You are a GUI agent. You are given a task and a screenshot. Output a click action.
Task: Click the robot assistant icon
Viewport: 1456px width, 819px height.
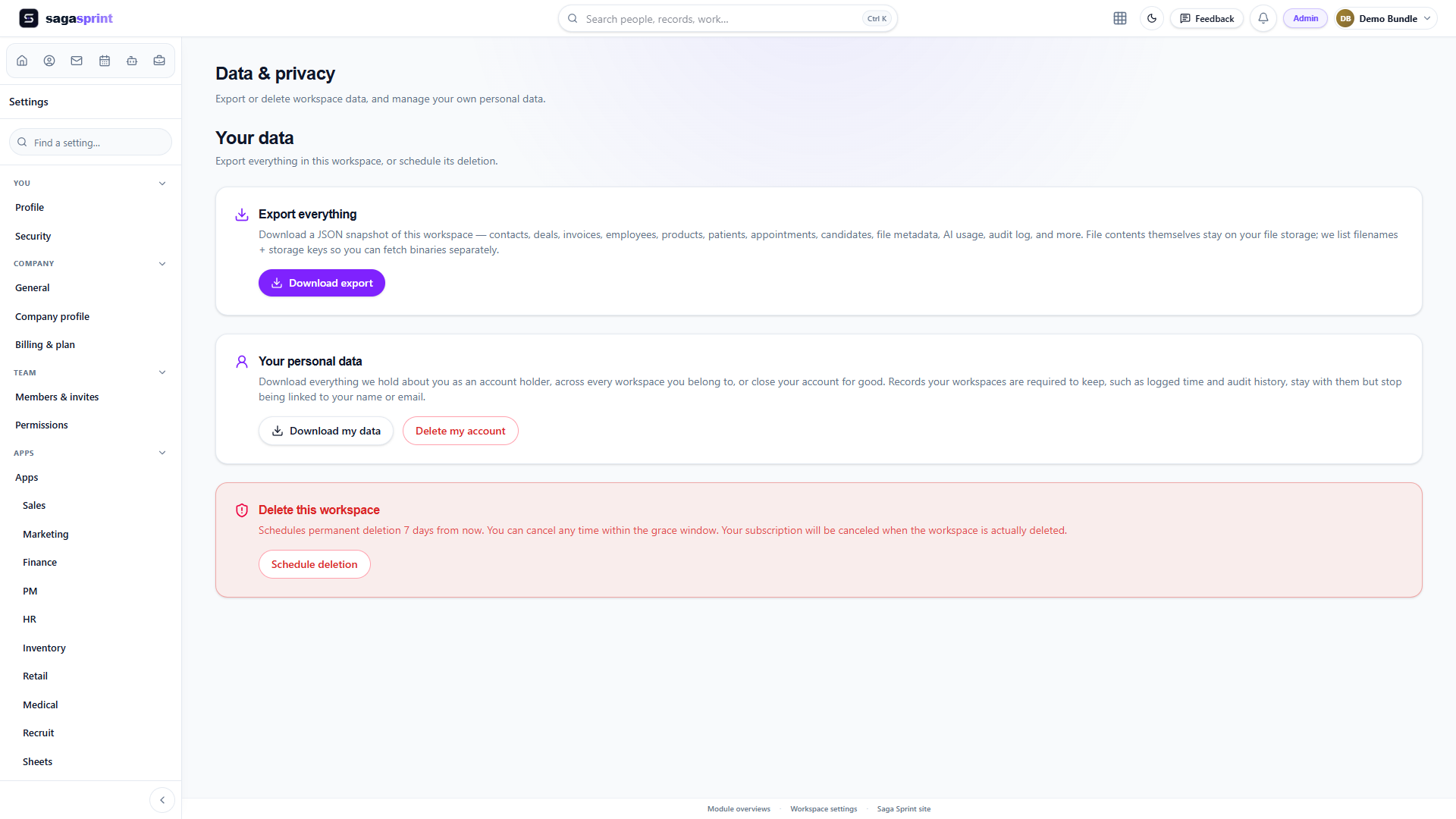pos(132,61)
